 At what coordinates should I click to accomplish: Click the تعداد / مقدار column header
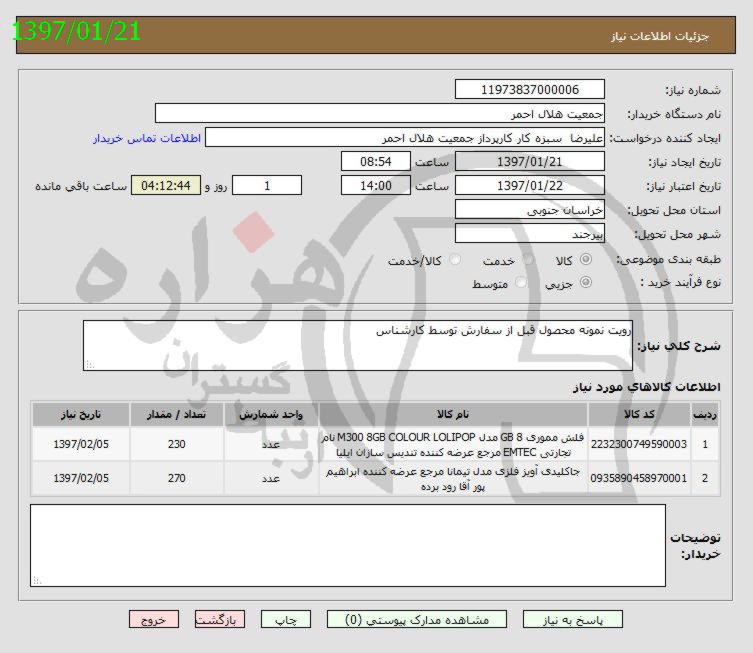[177, 414]
